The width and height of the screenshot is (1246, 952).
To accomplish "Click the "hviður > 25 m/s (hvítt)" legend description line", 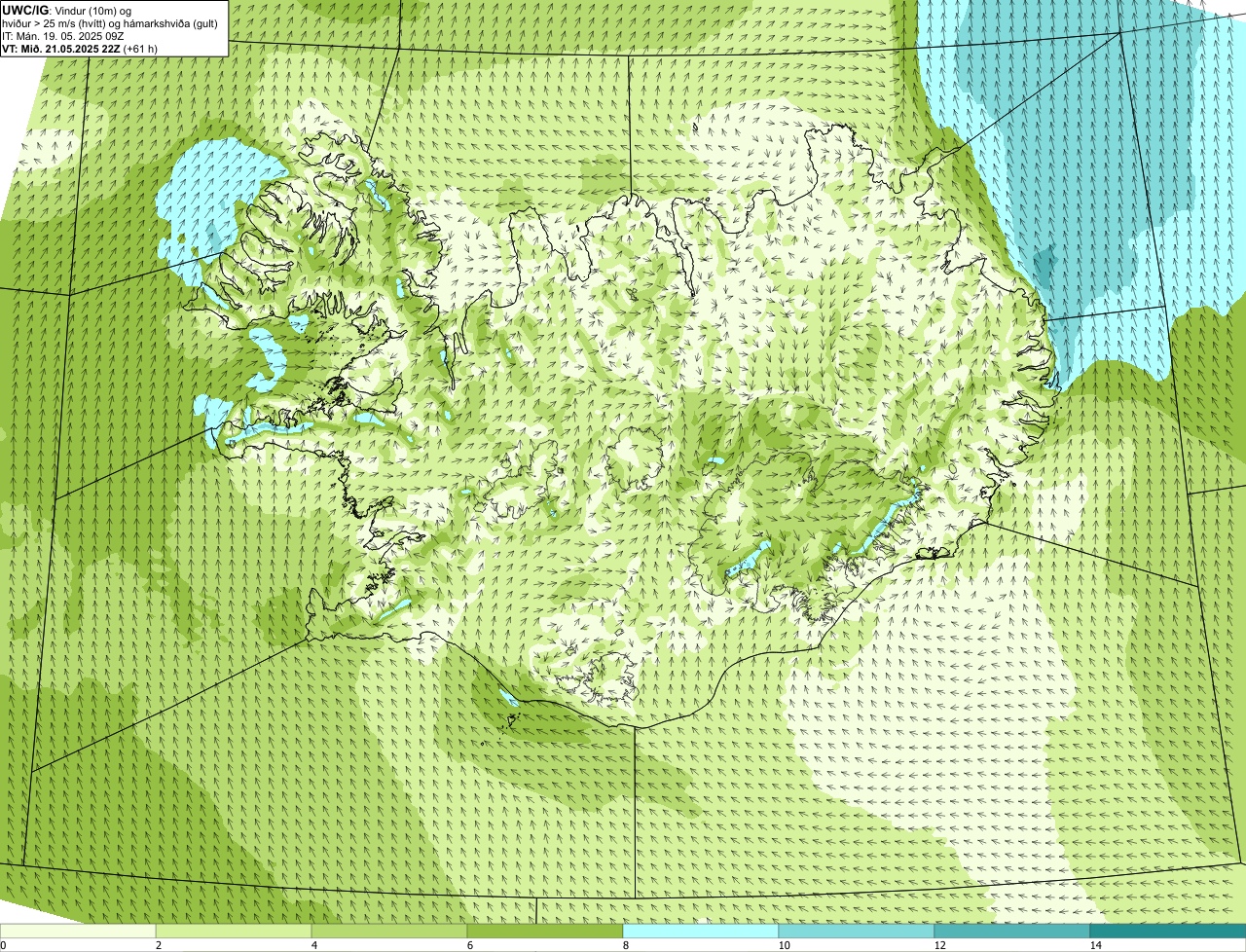I will coord(110,23).
